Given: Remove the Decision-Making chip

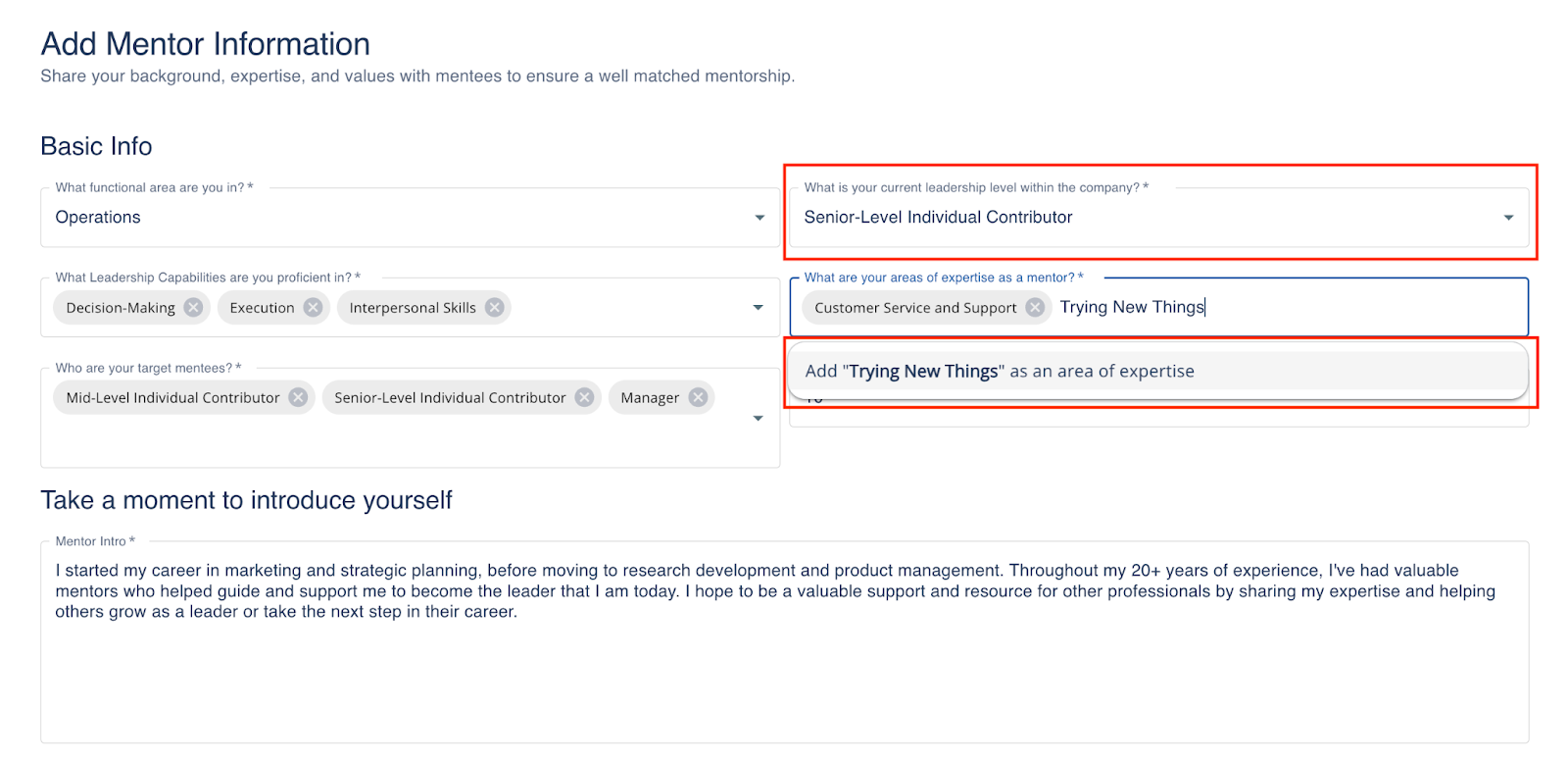Looking at the screenshot, I should 194,308.
